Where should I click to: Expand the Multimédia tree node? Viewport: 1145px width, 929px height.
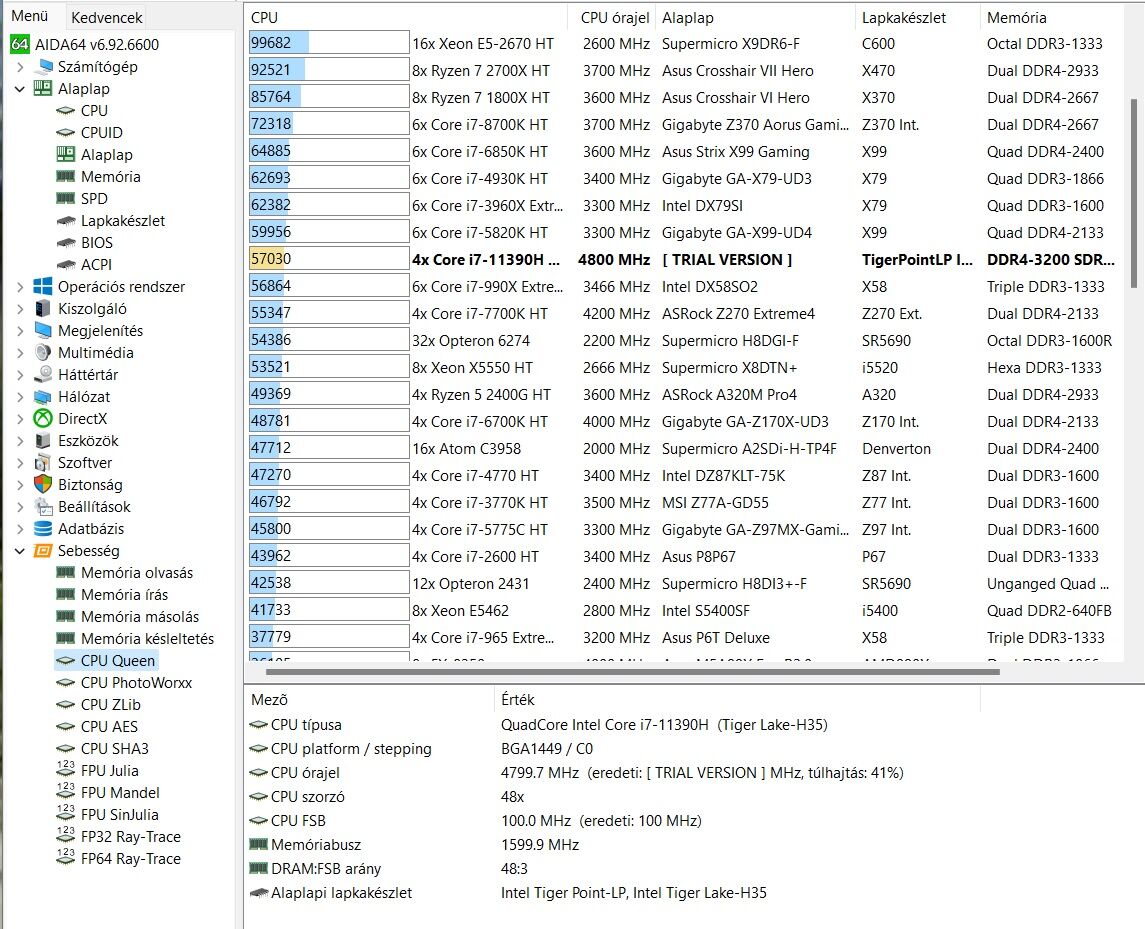point(20,353)
